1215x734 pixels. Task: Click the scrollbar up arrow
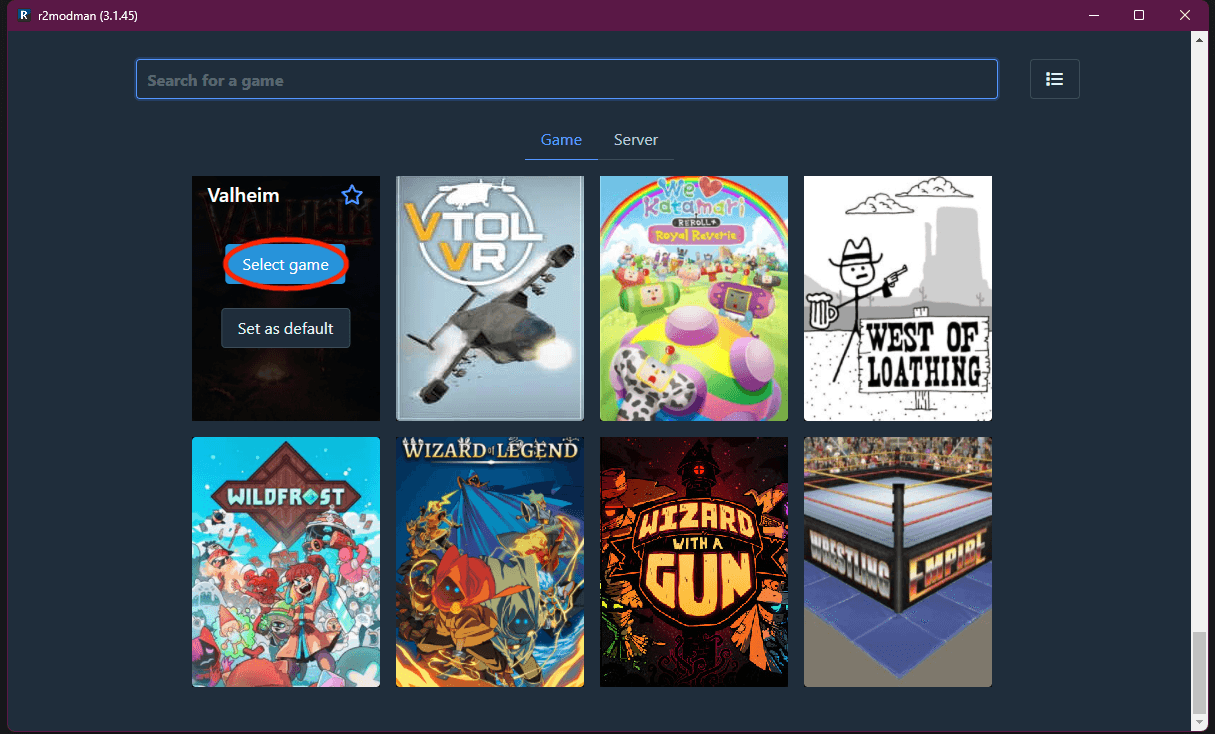click(1200, 38)
